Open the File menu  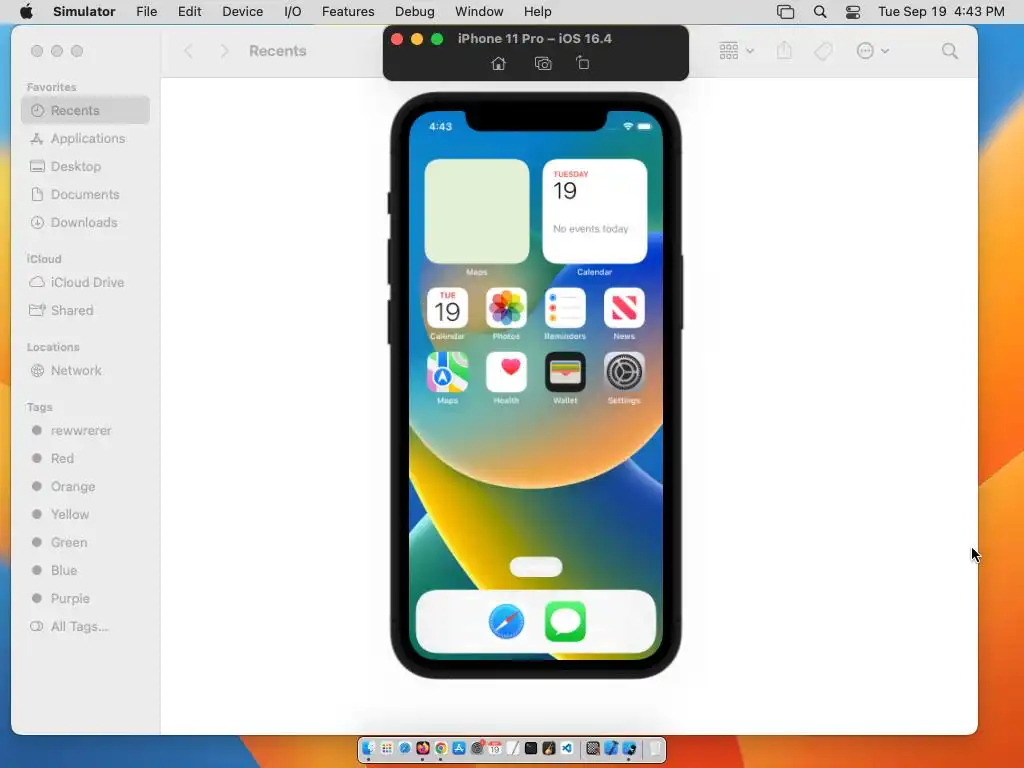click(x=146, y=12)
